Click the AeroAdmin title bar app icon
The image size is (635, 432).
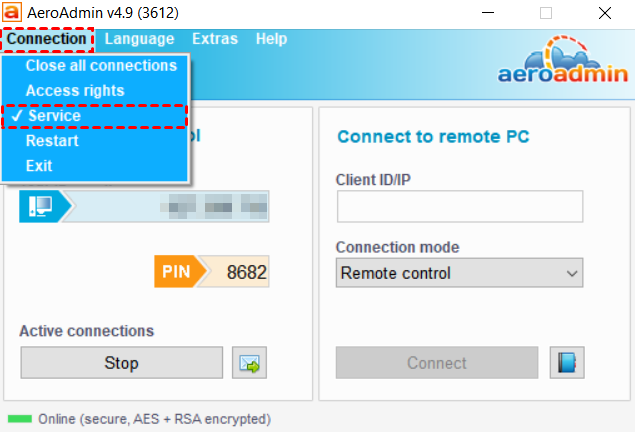pyautogui.click(x=11, y=13)
